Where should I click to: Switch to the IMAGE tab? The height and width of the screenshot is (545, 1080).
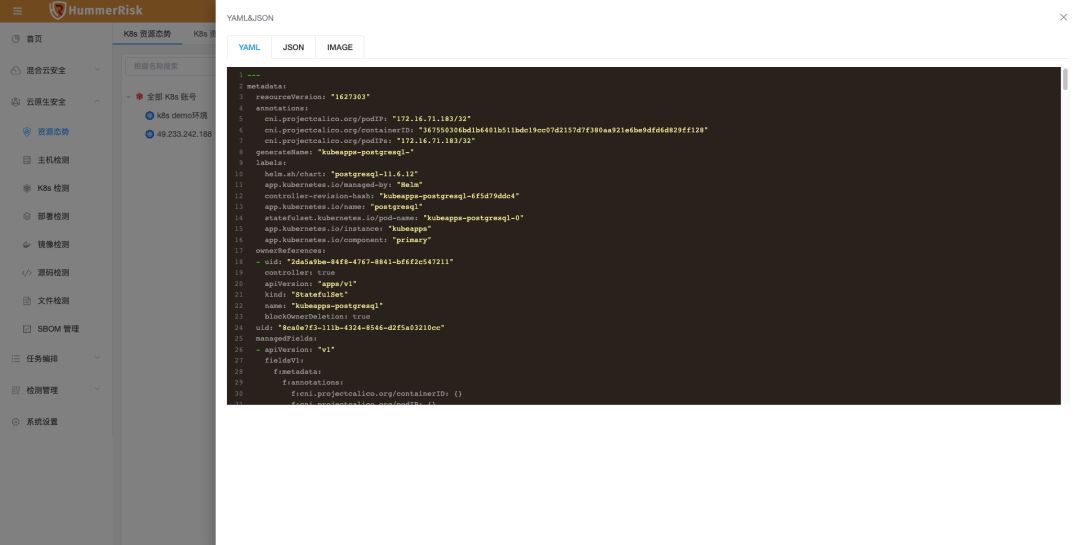[x=340, y=48]
